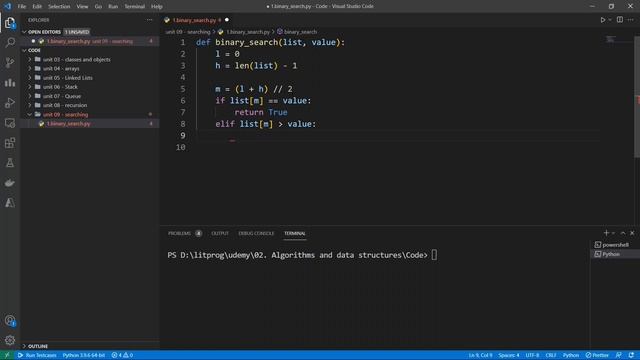The image size is (640, 360).
Task: Open the Extensions view
Action: point(10,142)
